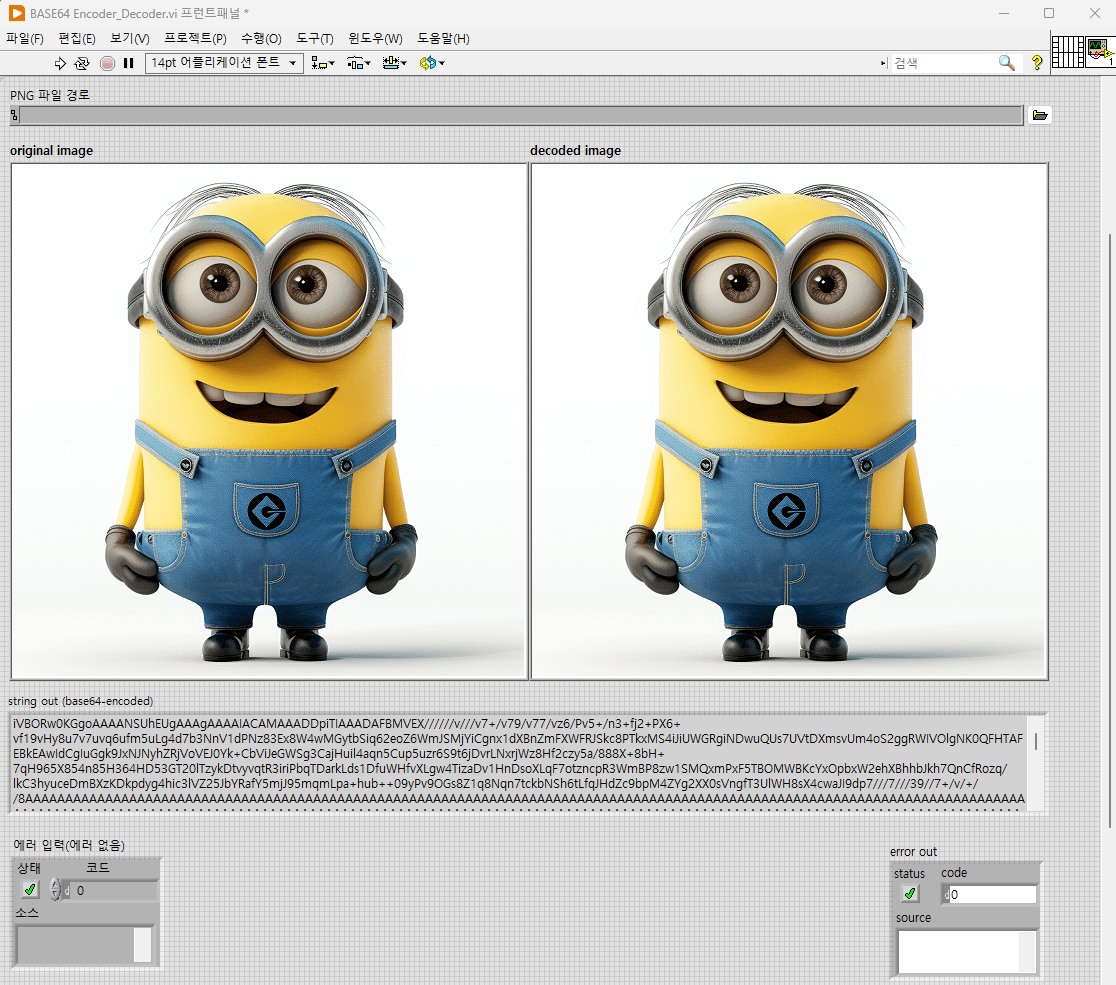1116x985 pixels.
Task: Run the VI with the arrow button
Action: coord(60,63)
